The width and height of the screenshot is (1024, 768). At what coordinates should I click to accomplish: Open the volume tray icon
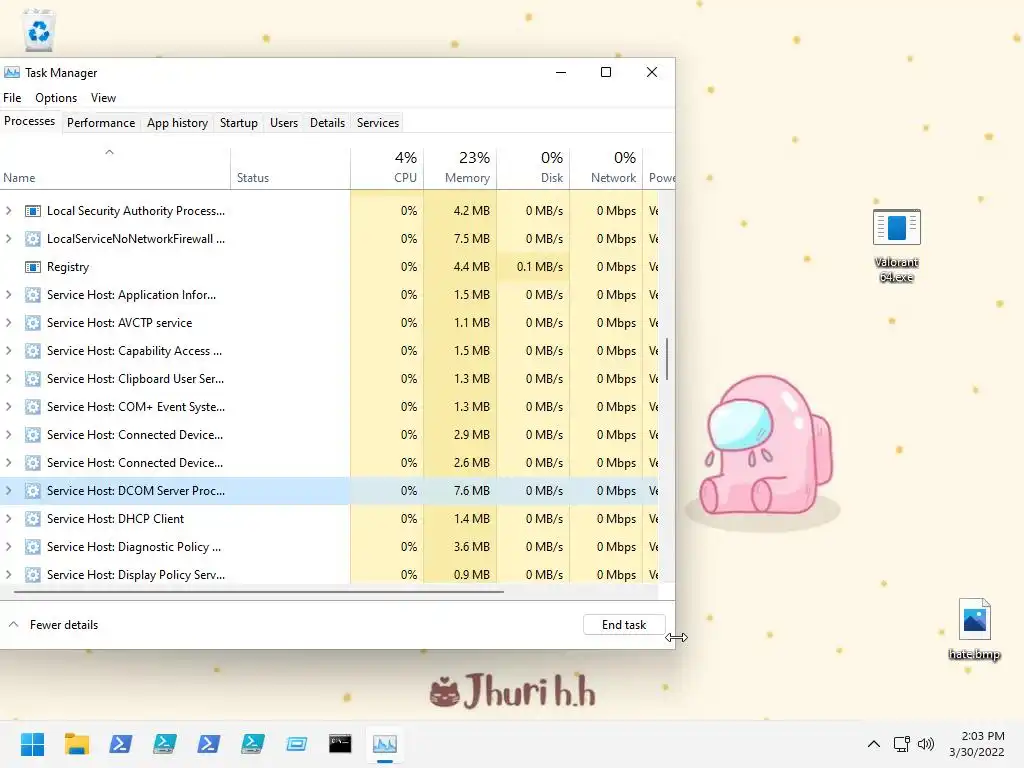pos(925,744)
